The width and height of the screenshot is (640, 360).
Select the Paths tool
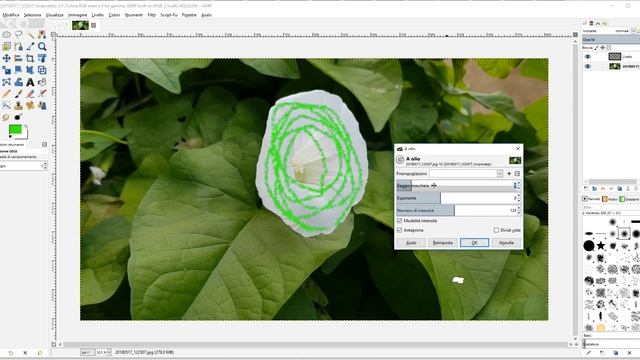[x=18, y=47]
